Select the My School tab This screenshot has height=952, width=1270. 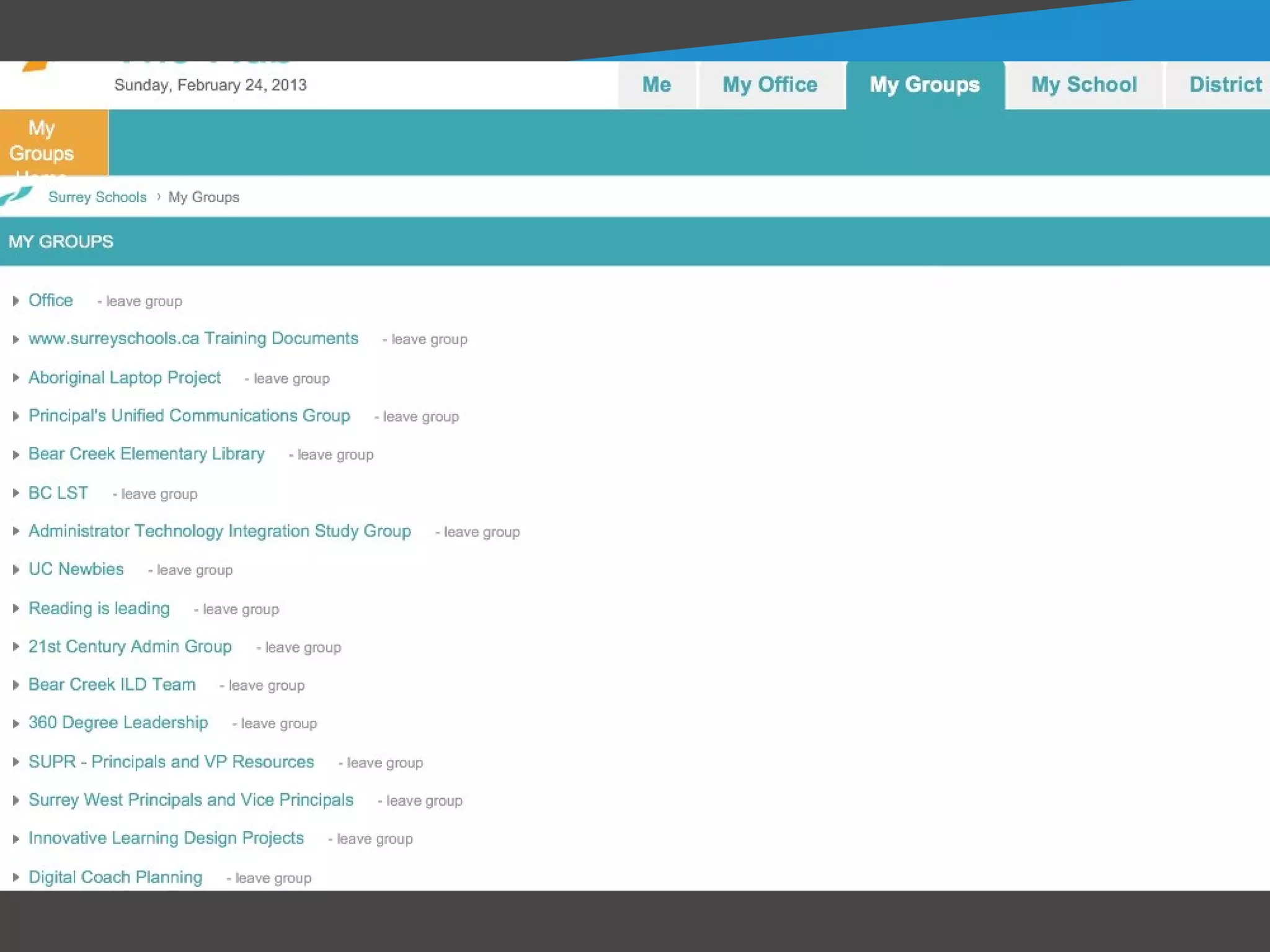click(x=1083, y=85)
